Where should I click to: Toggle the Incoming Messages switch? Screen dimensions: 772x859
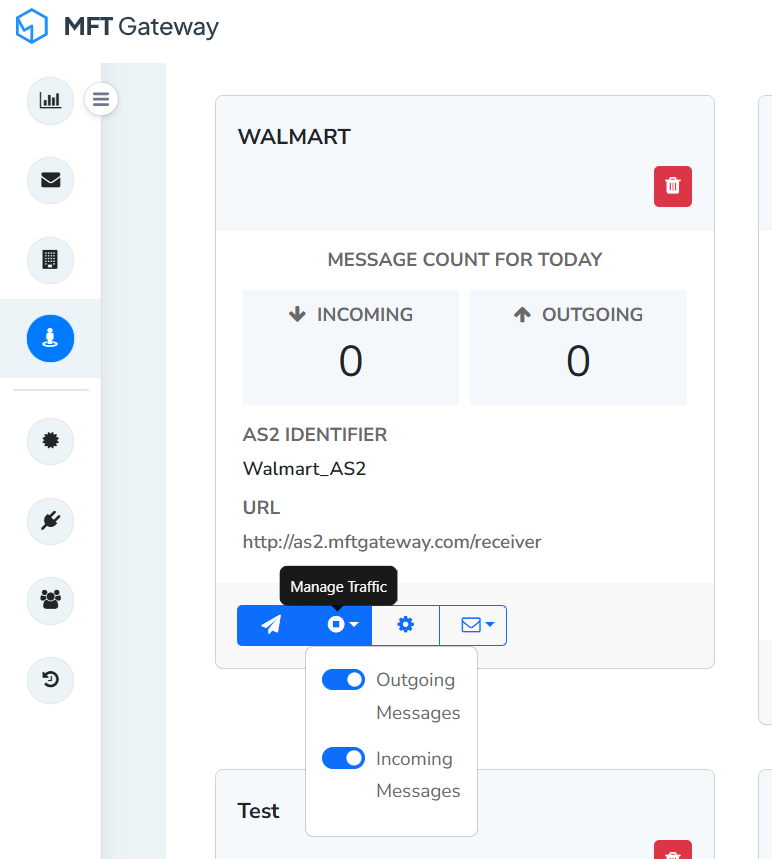[343, 758]
